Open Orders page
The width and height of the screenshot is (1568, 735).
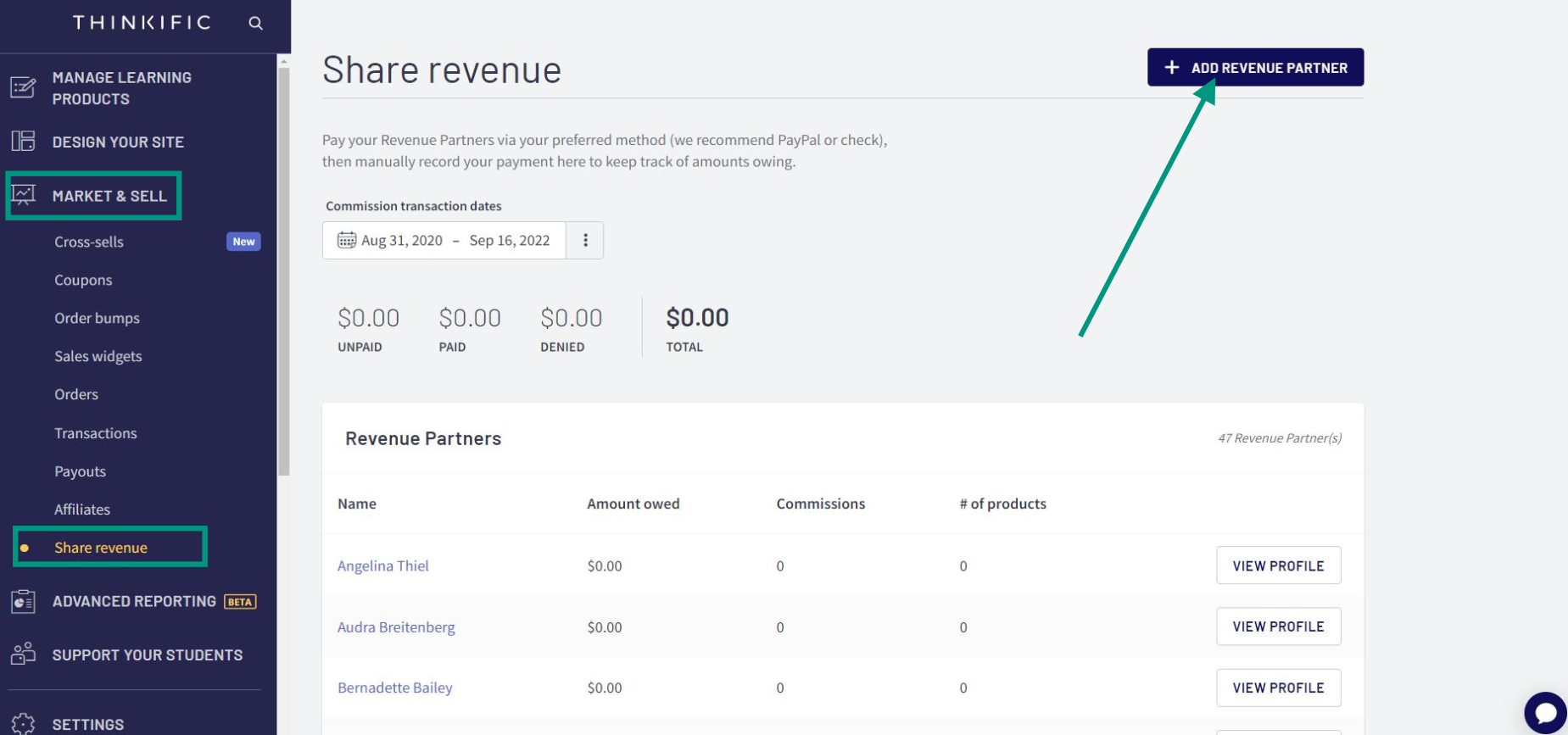point(76,394)
